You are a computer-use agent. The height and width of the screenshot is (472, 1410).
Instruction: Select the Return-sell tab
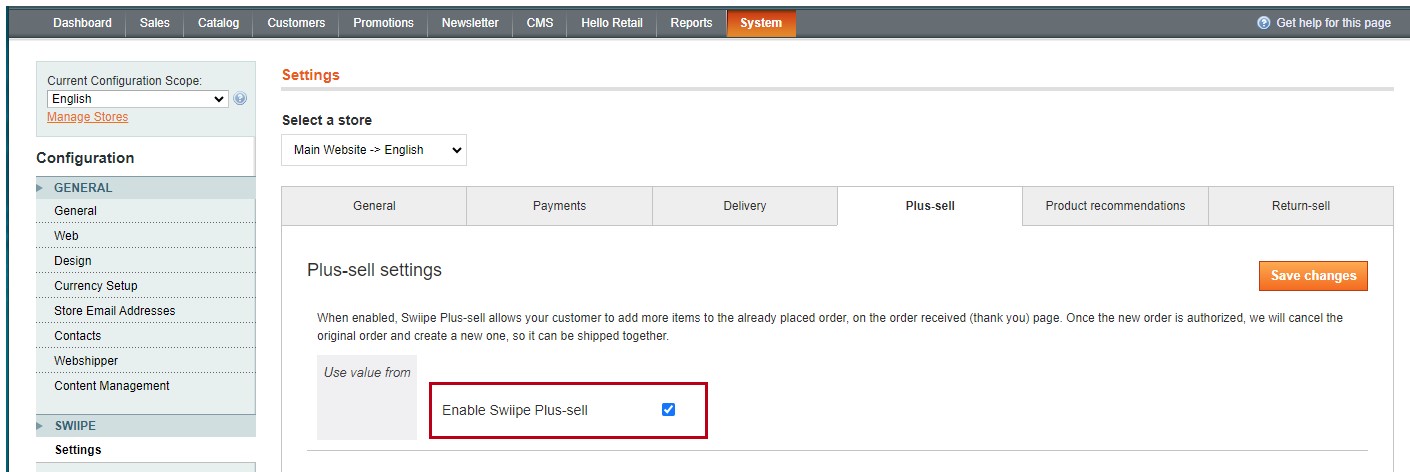(1300, 206)
